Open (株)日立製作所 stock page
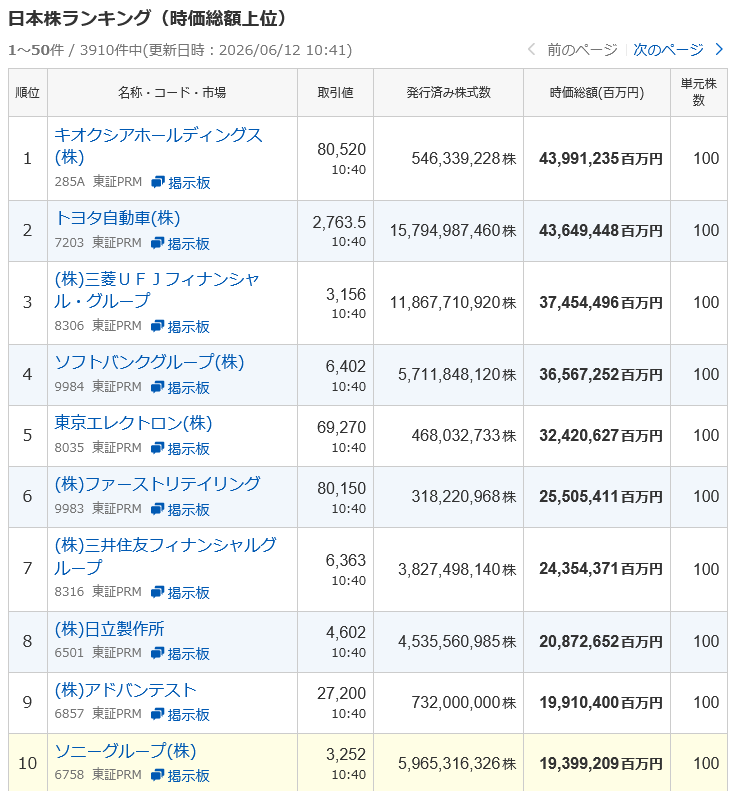Screen dimensions: 733x791 [109, 629]
